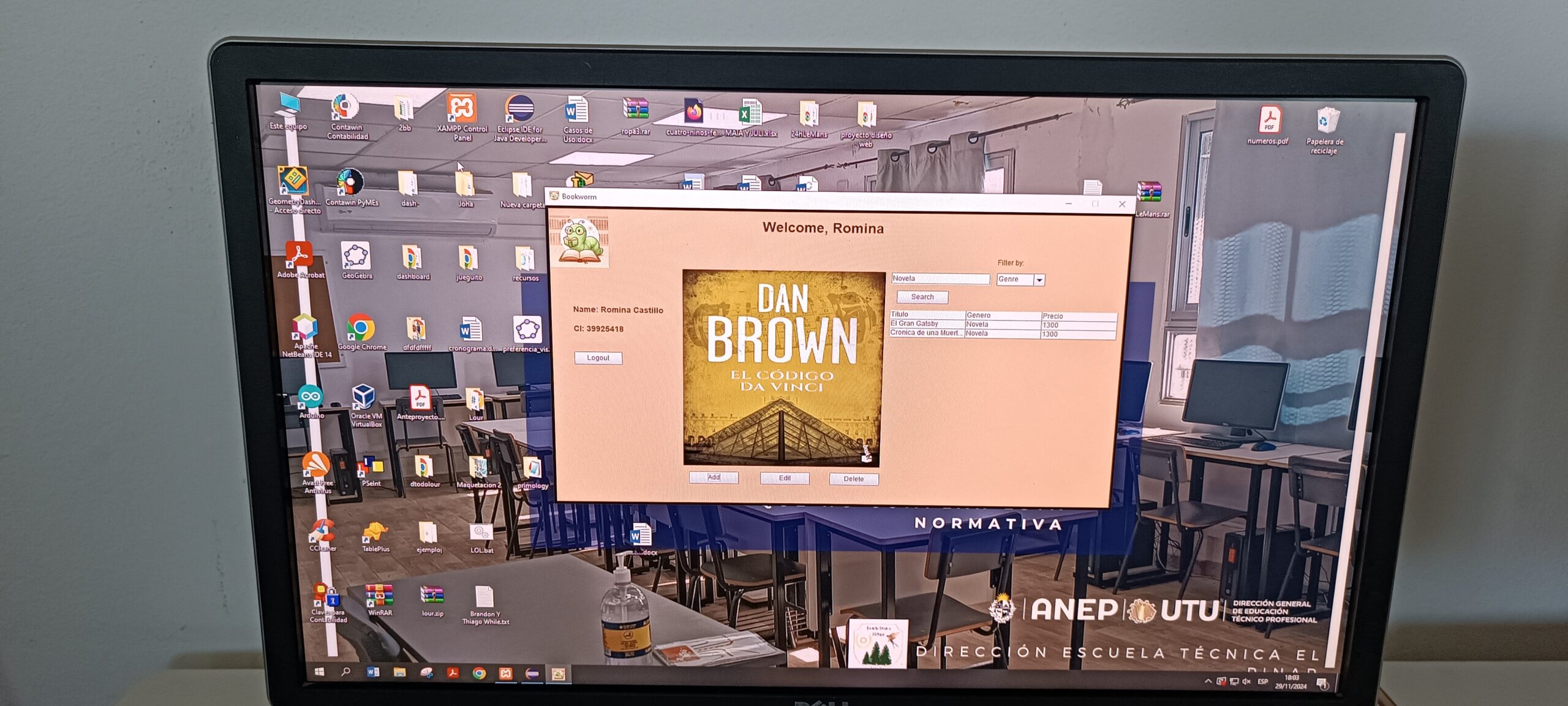Open the Arduino desktop shortcut
Viewport: 1568px width, 706px height.
[x=310, y=397]
